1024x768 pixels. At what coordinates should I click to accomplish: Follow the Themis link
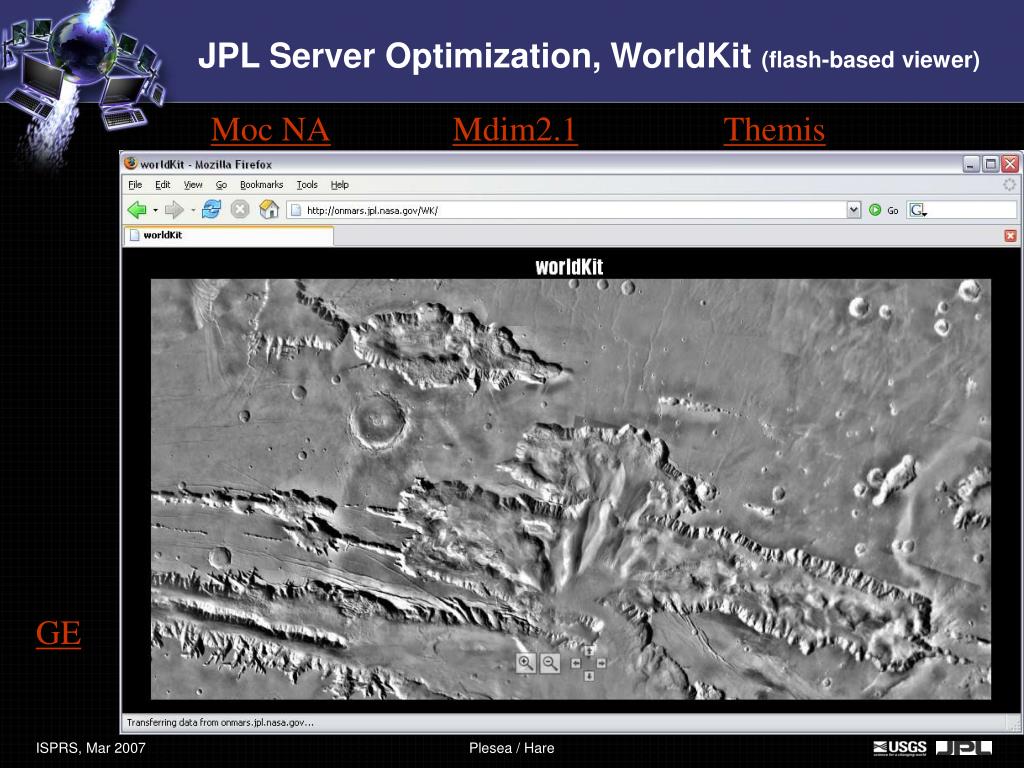pos(774,129)
